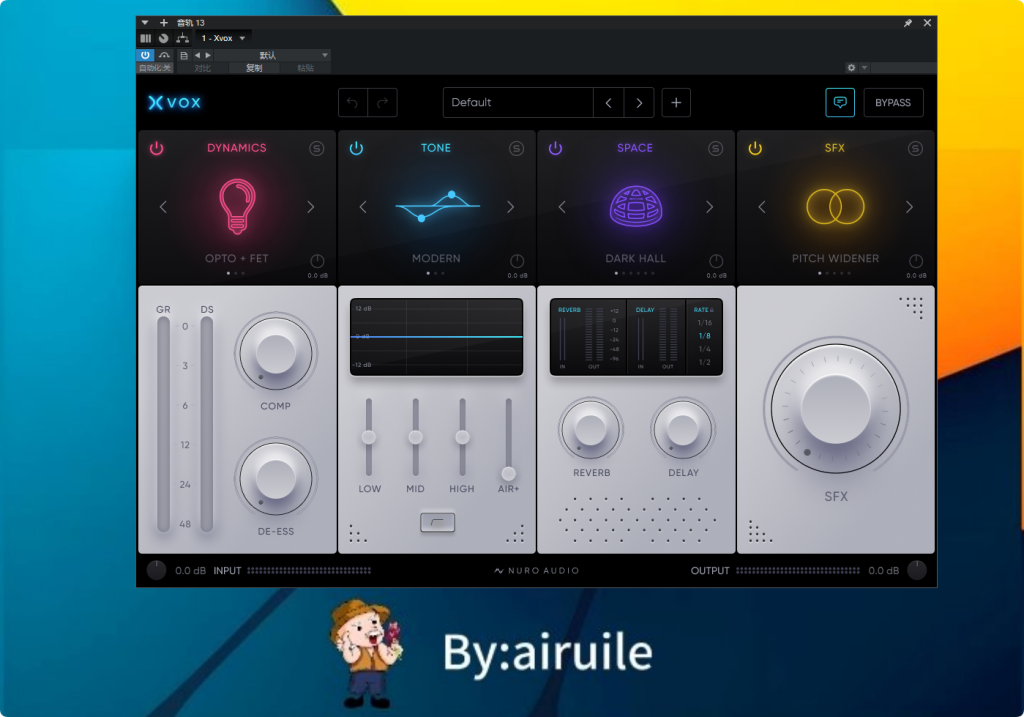Viewport: 1024px width, 717px height.
Task: Solo the DYNAMICS module with S icon
Action: (x=317, y=148)
